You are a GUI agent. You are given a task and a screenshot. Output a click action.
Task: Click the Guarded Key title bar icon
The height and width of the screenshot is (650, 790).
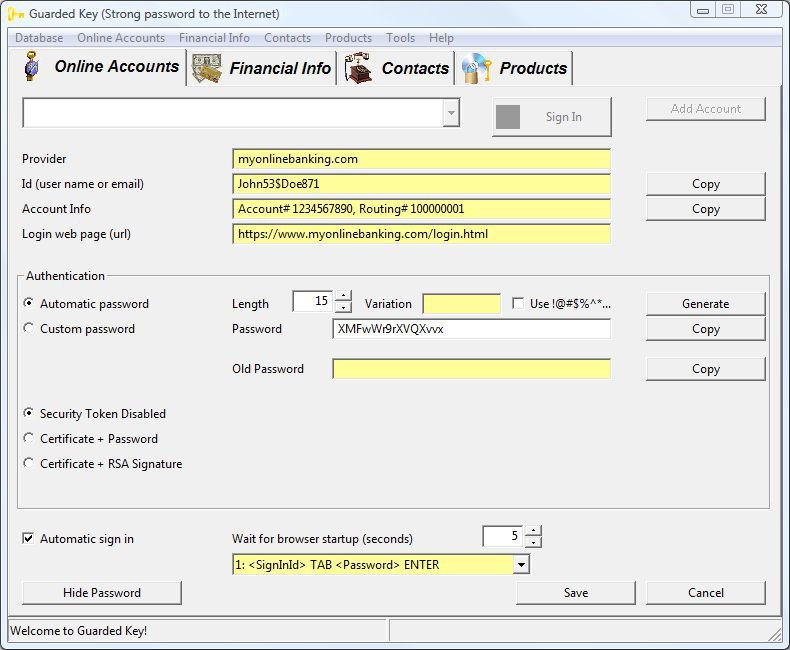(x=16, y=14)
